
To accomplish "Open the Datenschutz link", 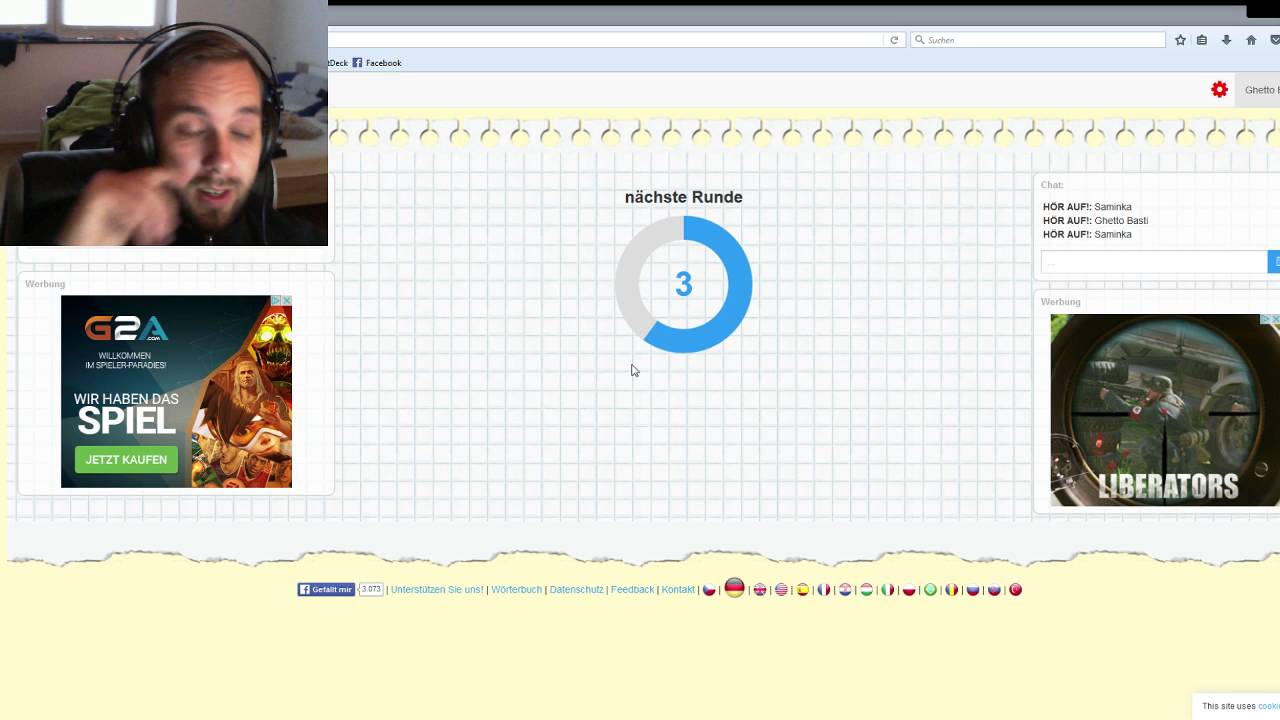I will coord(576,590).
